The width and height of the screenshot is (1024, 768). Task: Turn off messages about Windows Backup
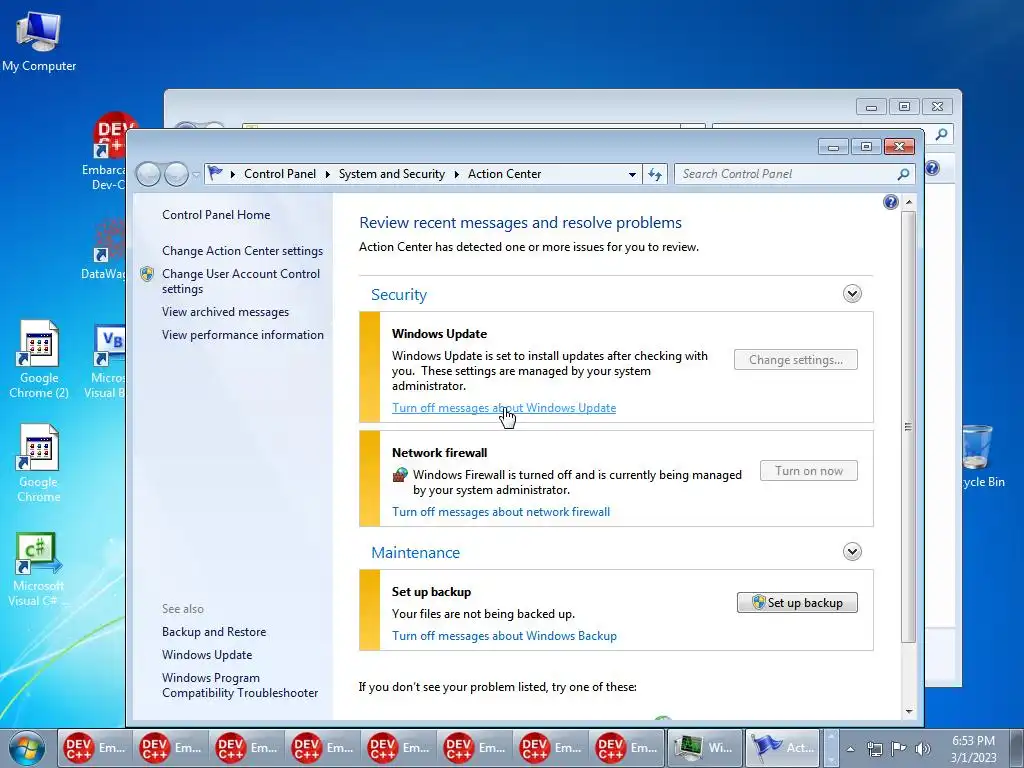[504, 636]
